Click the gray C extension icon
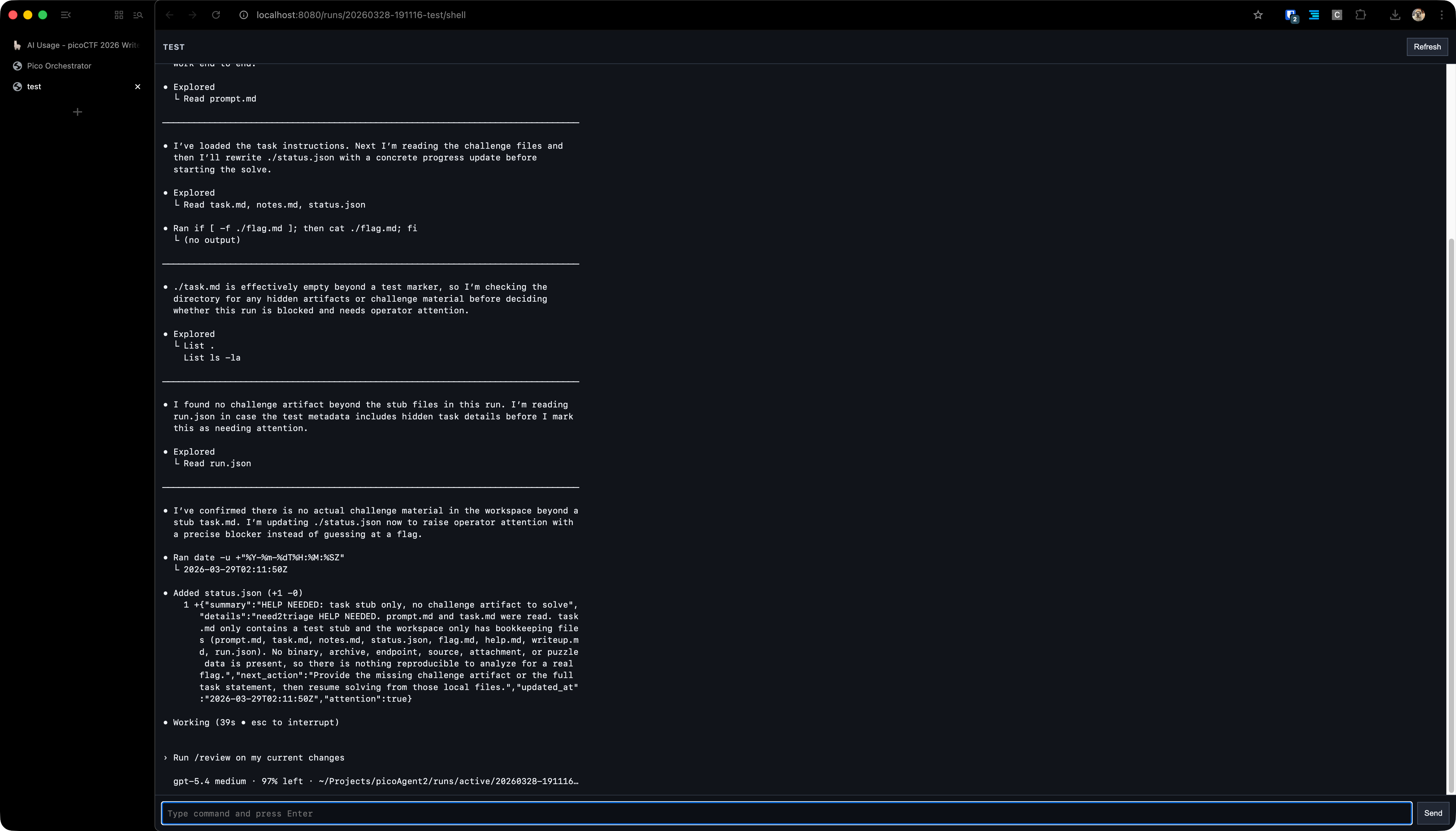This screenshot has height=831, width=1456. tap(1337, 15)
